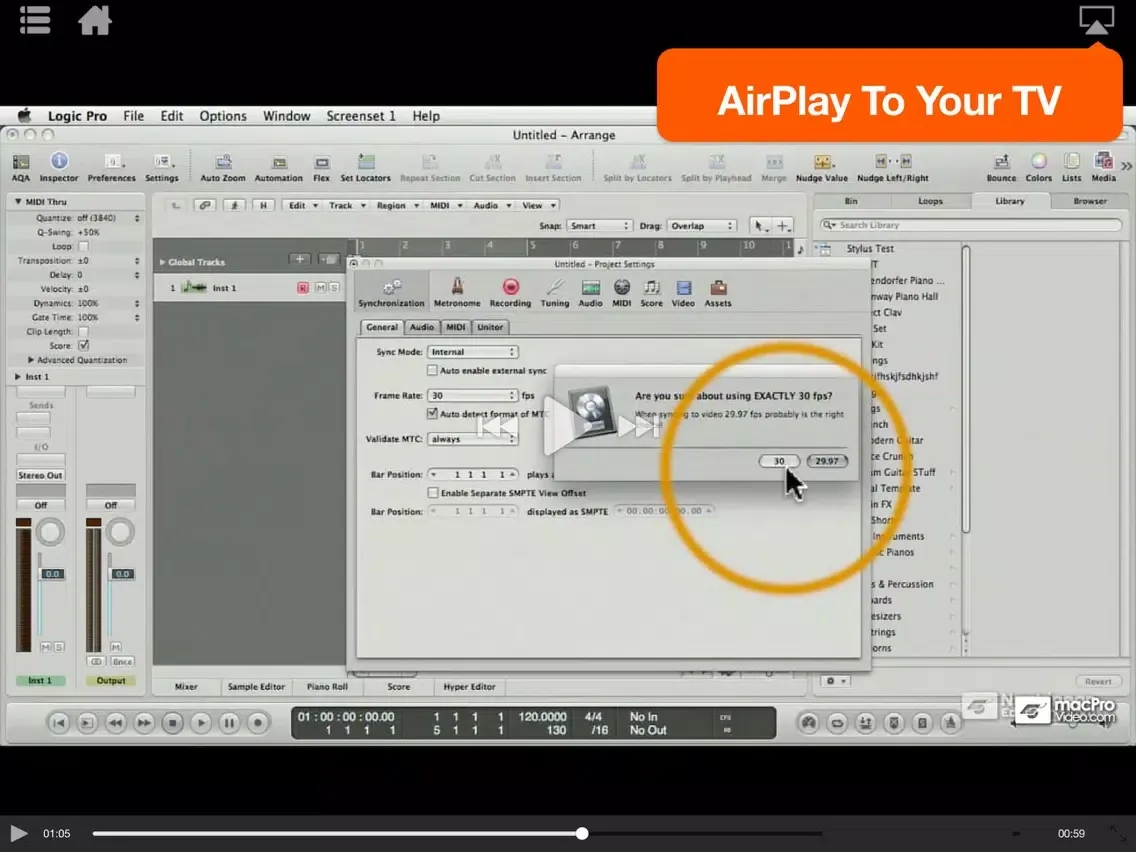Open MIDI project settings icon
Image resolution: width=1136 pixels, height=852 pixels.
coord(622,293)
